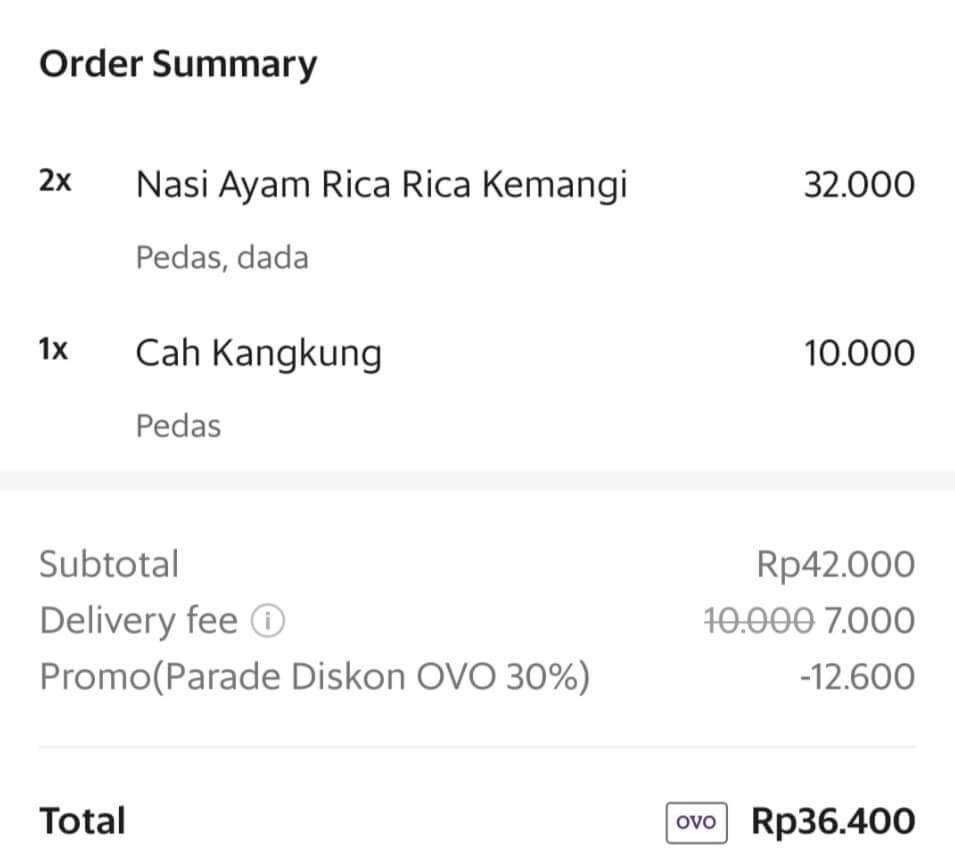The width and height of the screenshot is (955, 866).
Task: Tap the Subtotal label
Action: pos(109,564)
